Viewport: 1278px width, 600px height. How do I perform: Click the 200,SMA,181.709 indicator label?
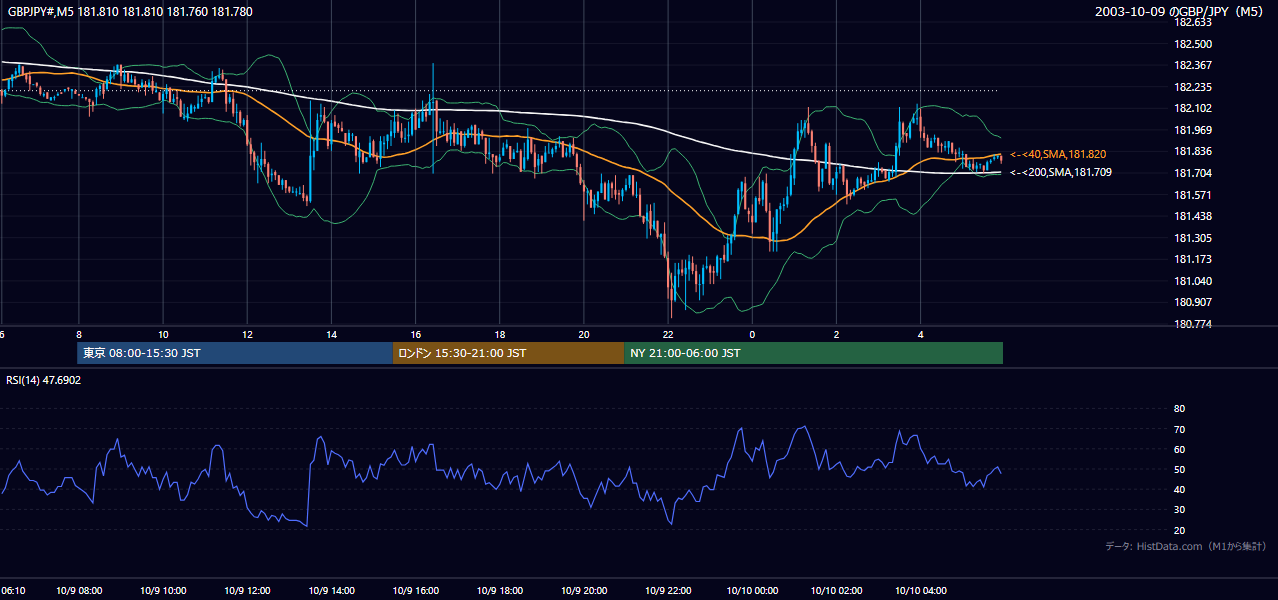tap(1060, 172)
